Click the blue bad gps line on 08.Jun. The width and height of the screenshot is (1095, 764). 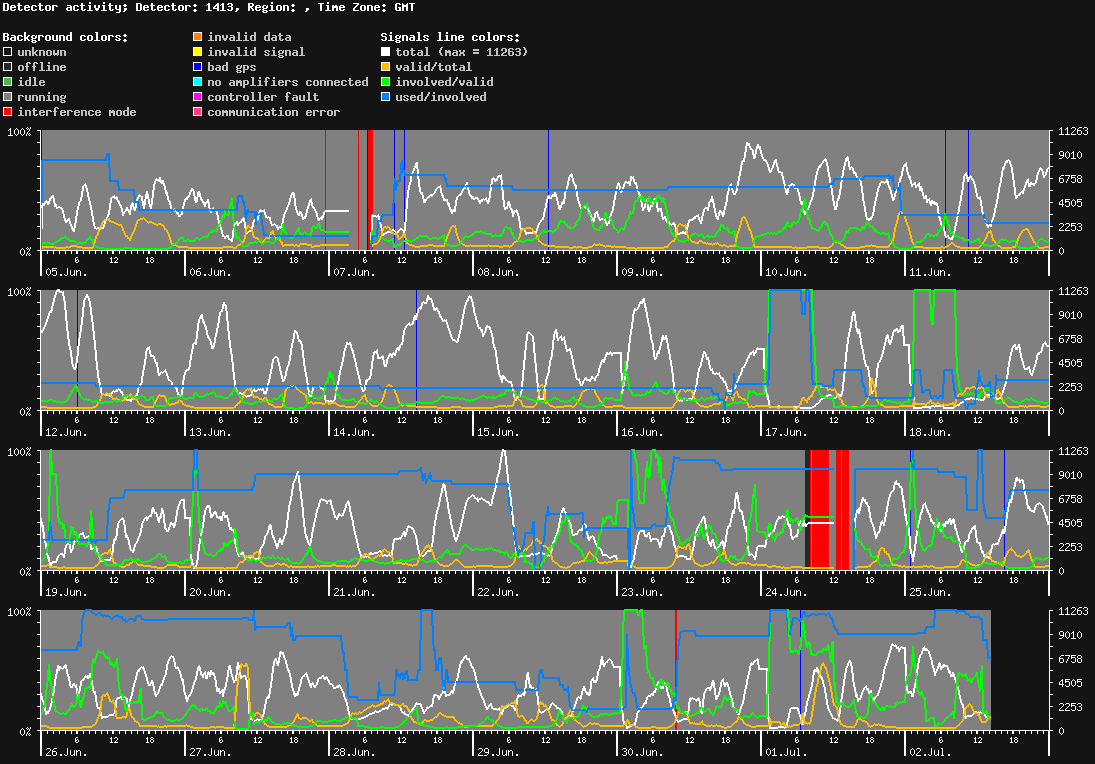(x=548, y=190)
